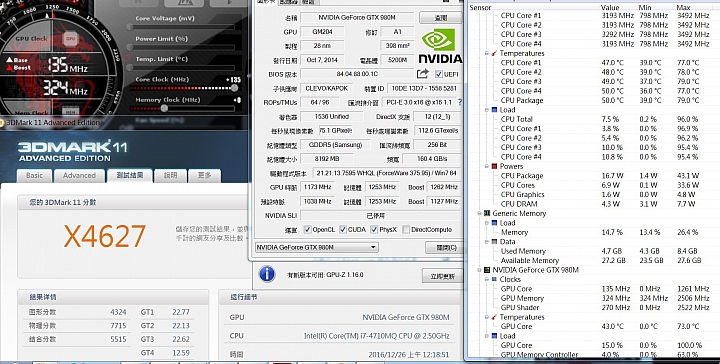Click the Core Voltage (mV) slider in Afterburner
The width and height of the screenshot is (720, 364).
[x=183, y=27]
